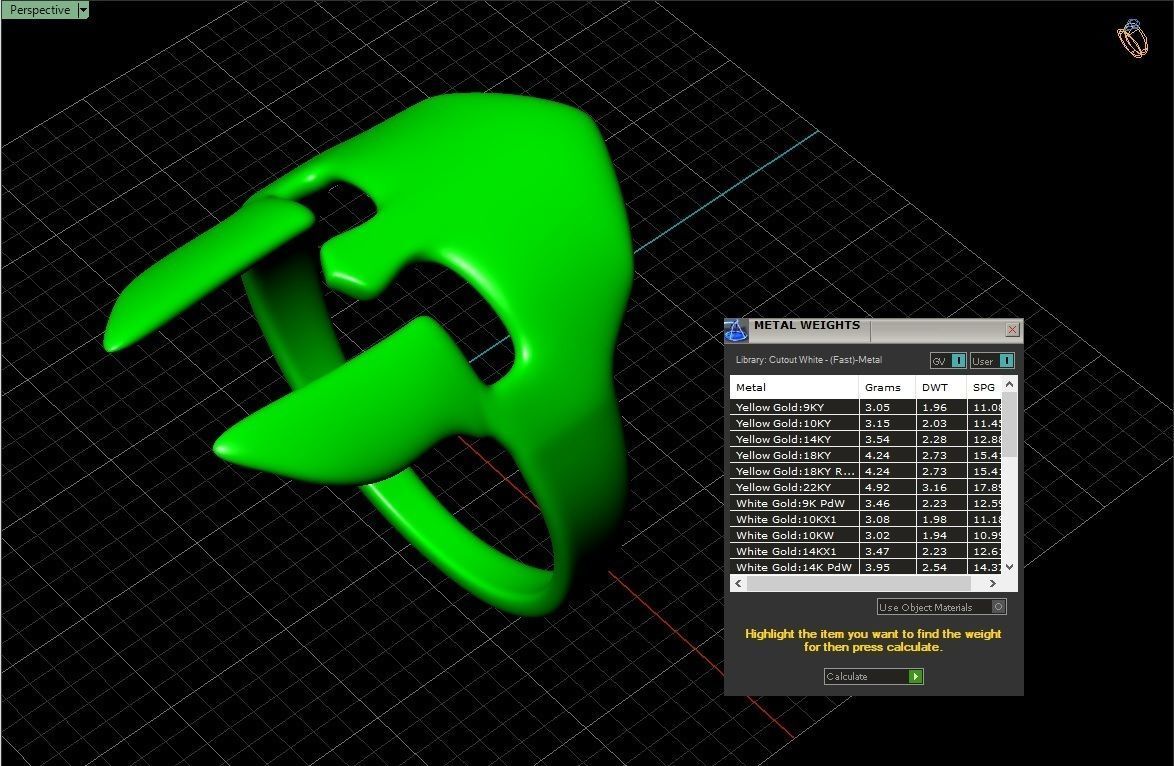
Task: Click the 1.94 DWT value cell
Action: click(941, 535)
